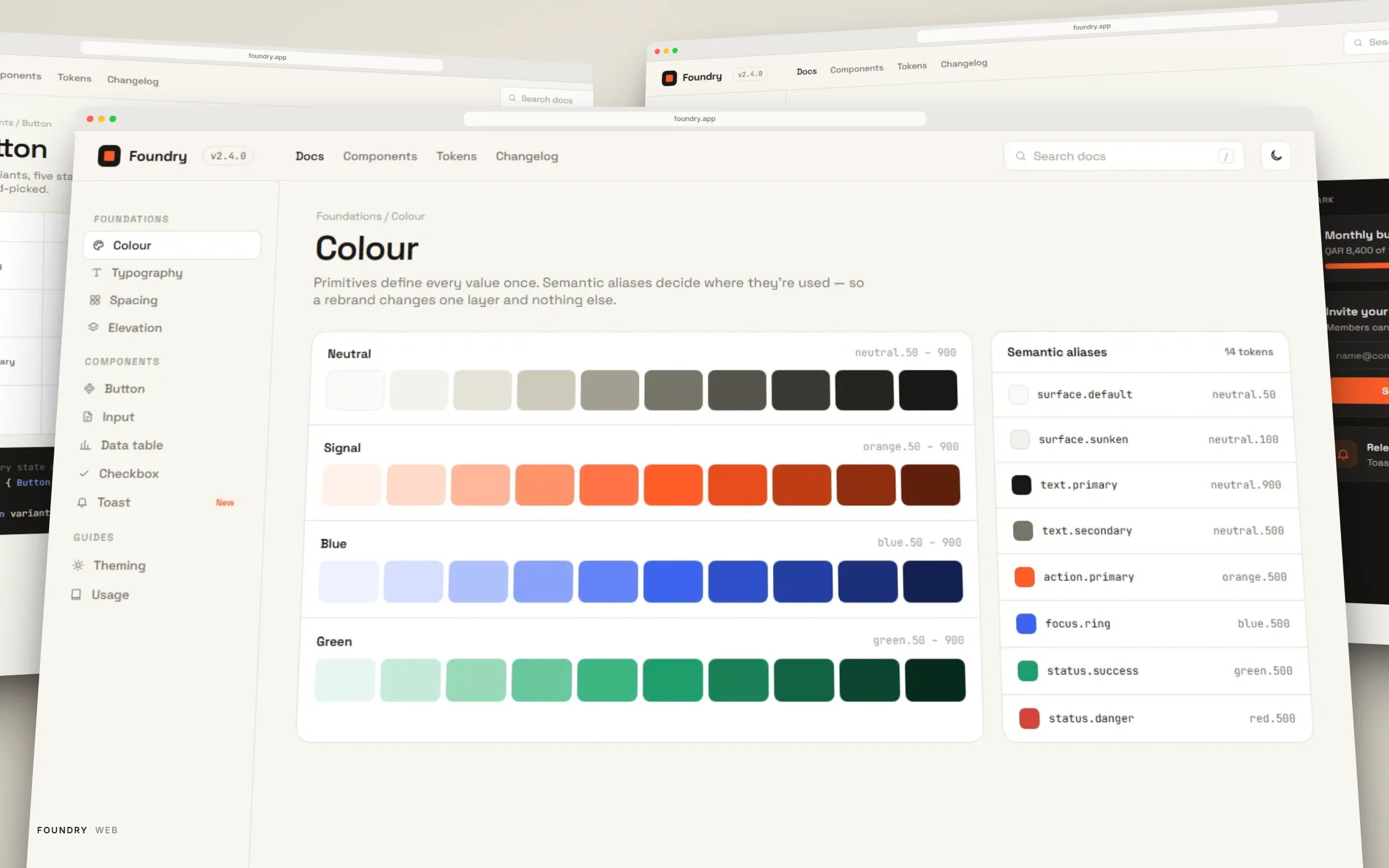The image size is (1389, 868).
Task: Click the neutral.900 value for text.primary
Action: point(1245,485)
